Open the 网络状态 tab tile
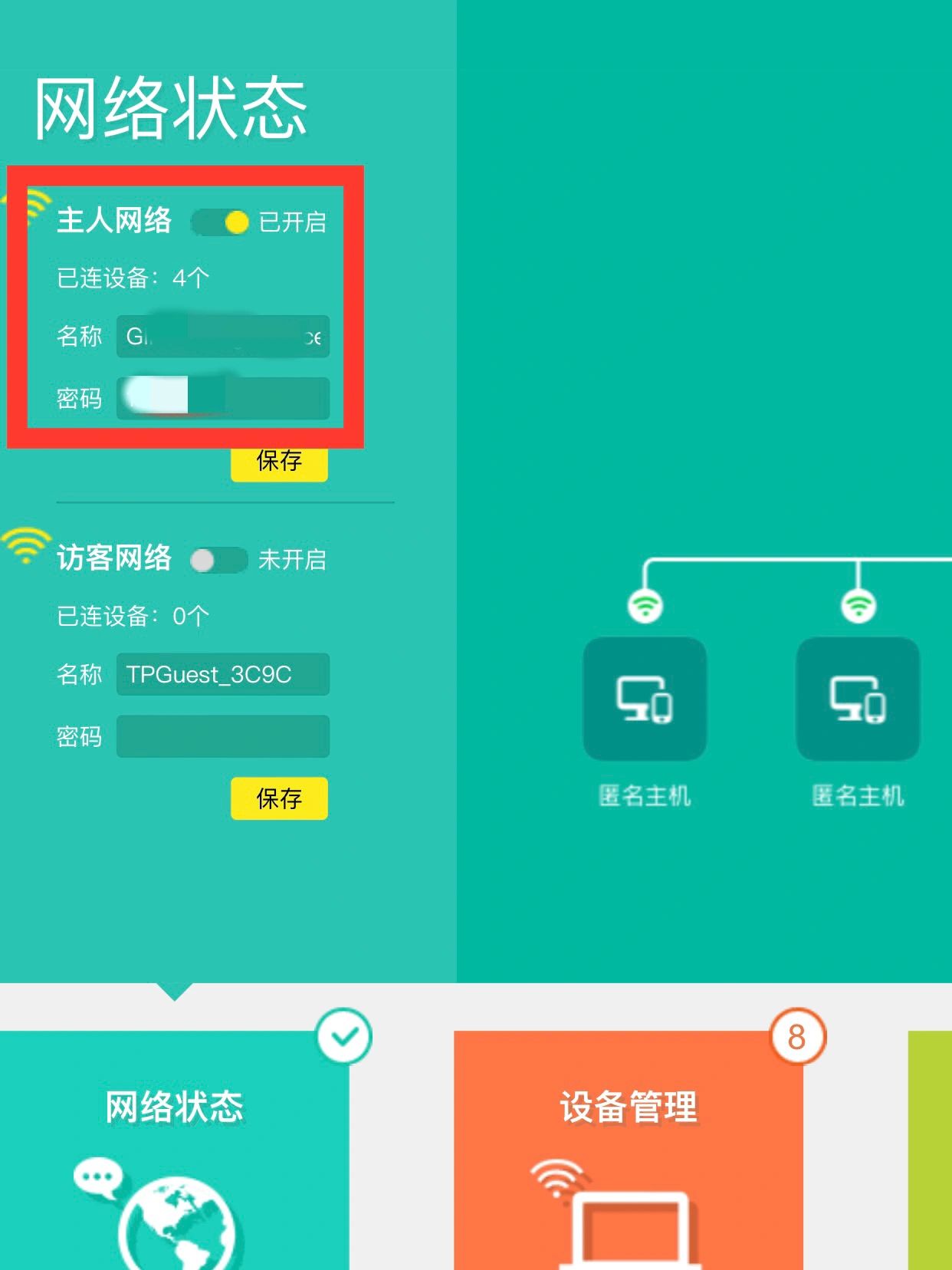952x1270 pixels. [x=175, y=1150]
